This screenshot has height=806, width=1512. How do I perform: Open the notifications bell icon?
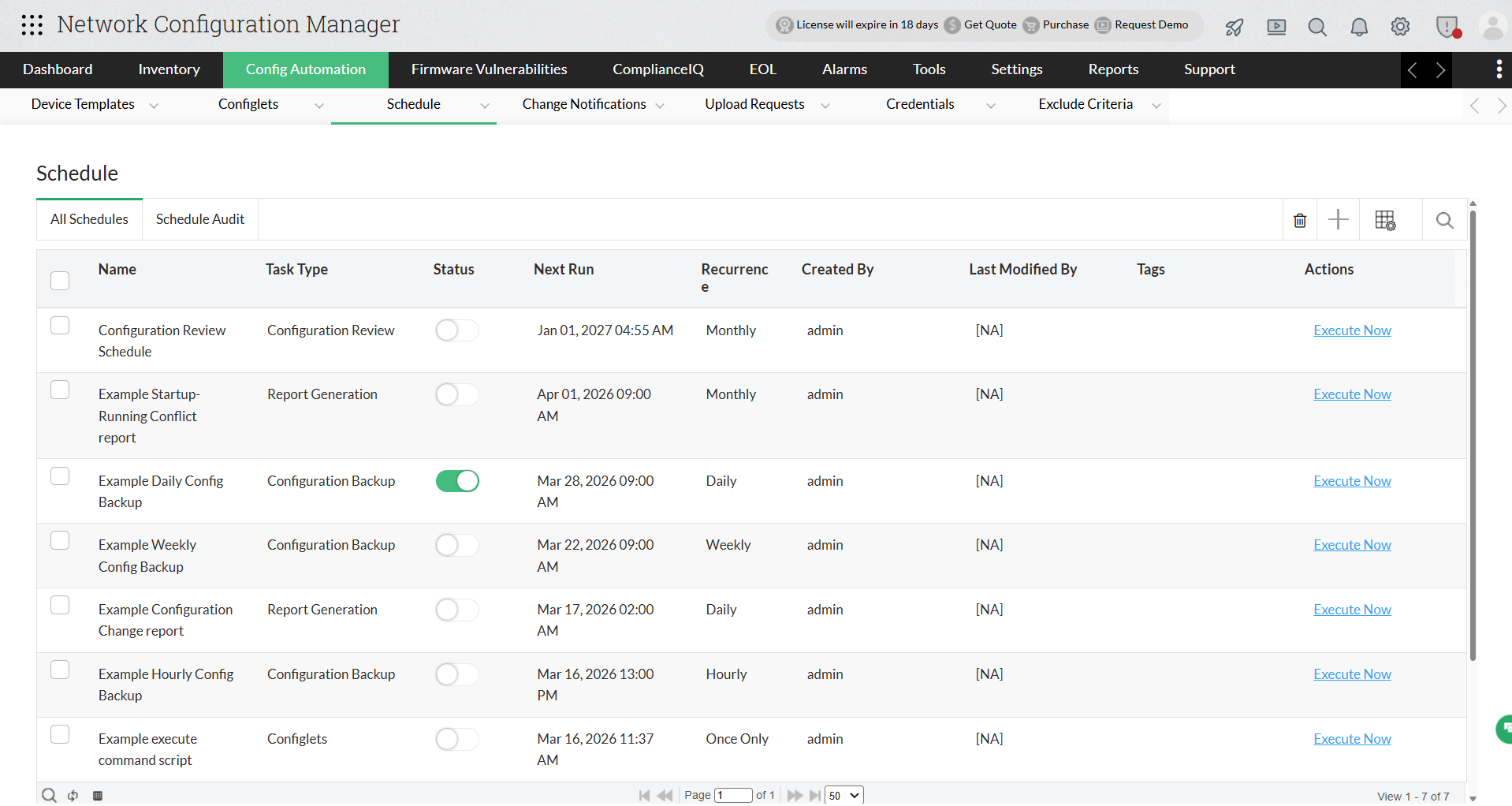point(1359,26)
